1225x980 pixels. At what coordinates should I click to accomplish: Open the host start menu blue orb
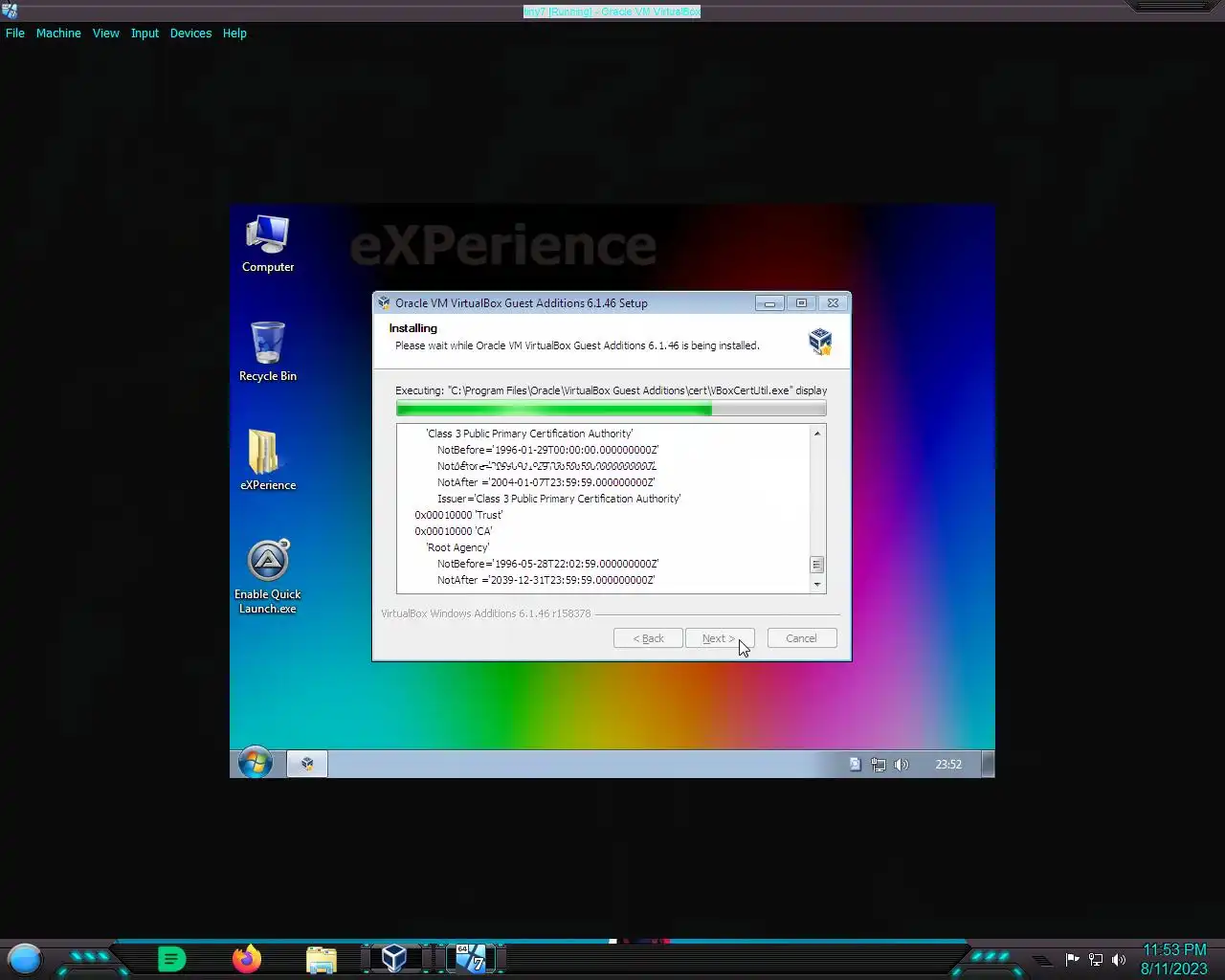pos(25,958)
